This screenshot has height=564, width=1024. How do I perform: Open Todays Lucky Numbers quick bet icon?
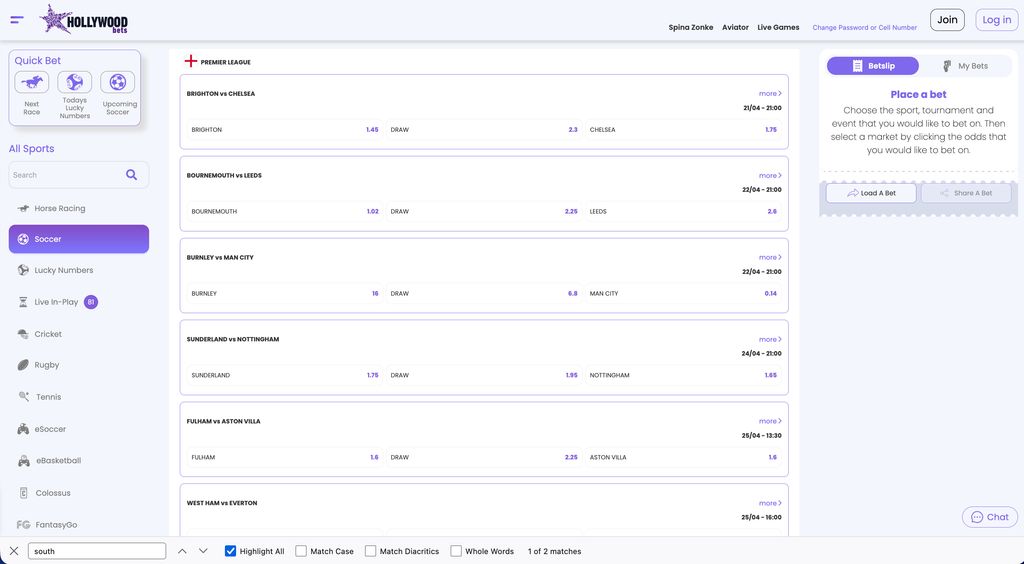tap(74, 82)
